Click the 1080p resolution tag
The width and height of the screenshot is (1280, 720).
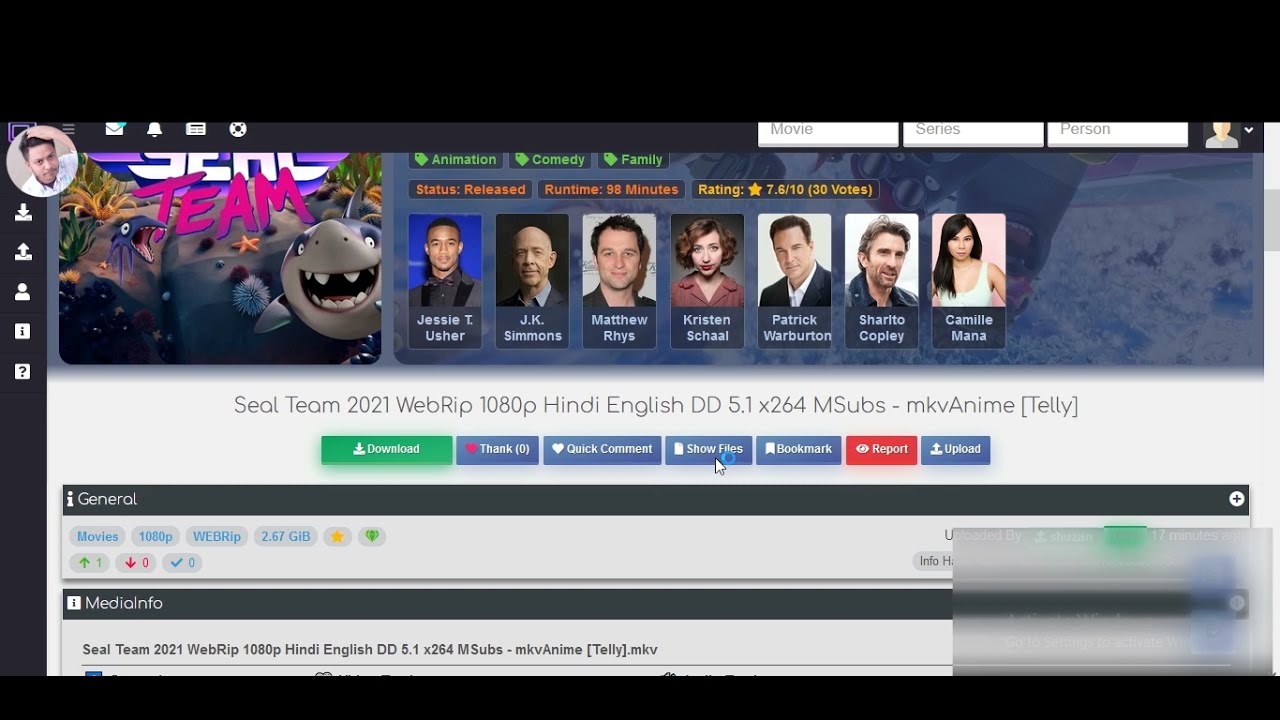click(x=155, y=536)
